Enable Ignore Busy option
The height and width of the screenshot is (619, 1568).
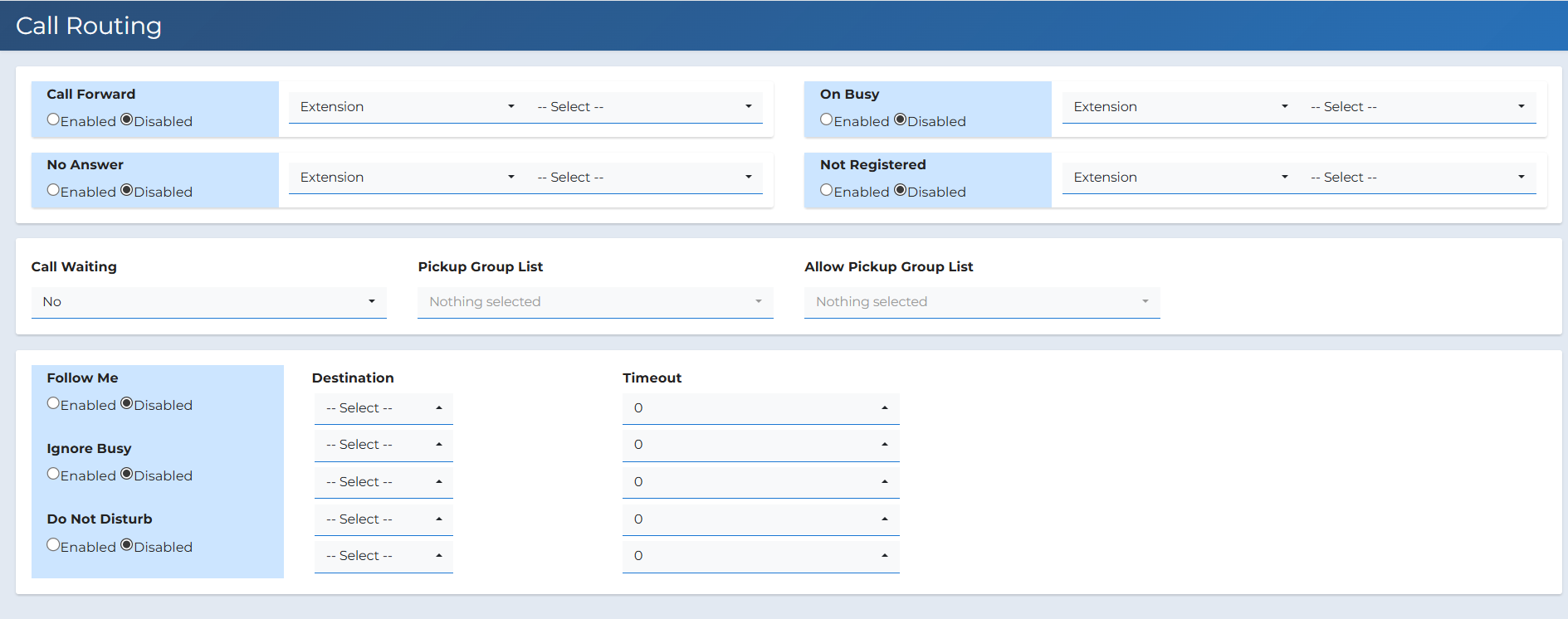pos(53,474)
